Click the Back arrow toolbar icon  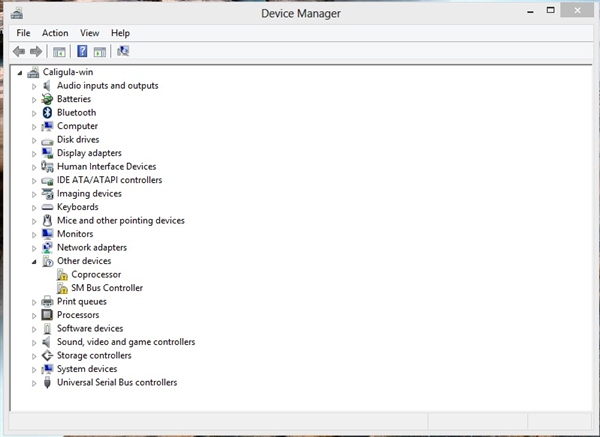(x=19, y=51)
